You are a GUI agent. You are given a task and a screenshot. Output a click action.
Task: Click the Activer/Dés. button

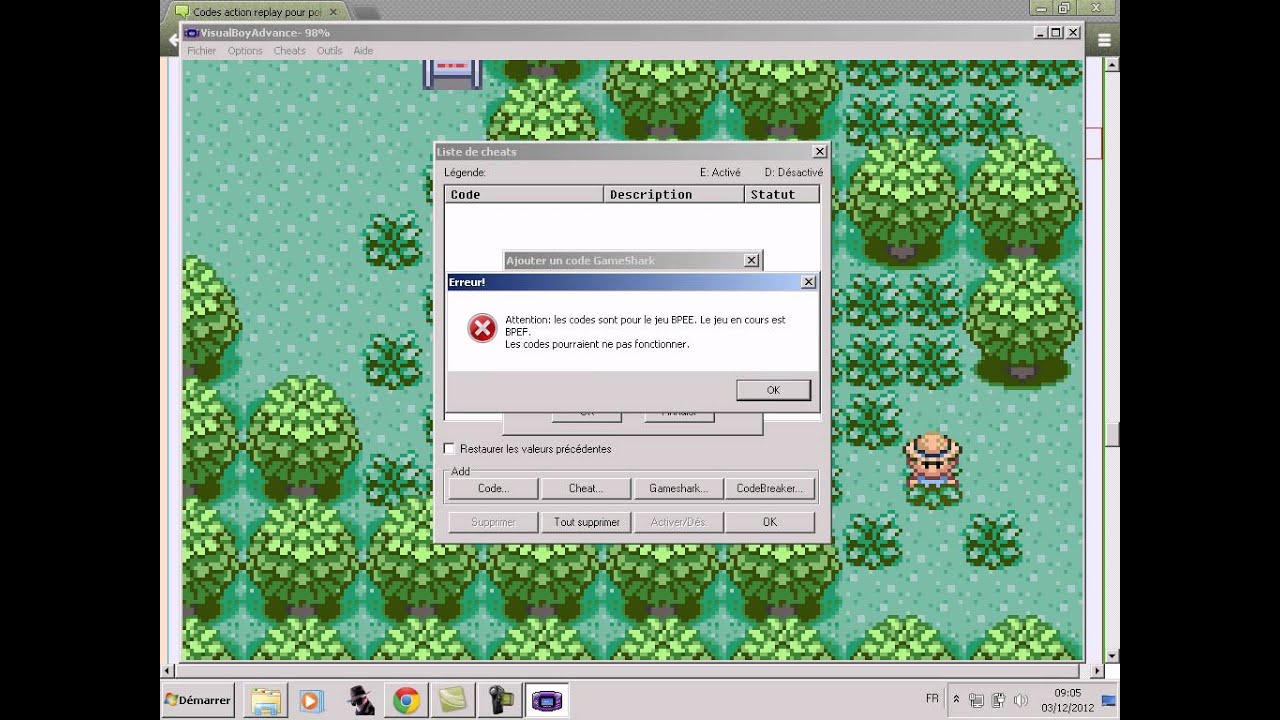click(x=678, y=522)
